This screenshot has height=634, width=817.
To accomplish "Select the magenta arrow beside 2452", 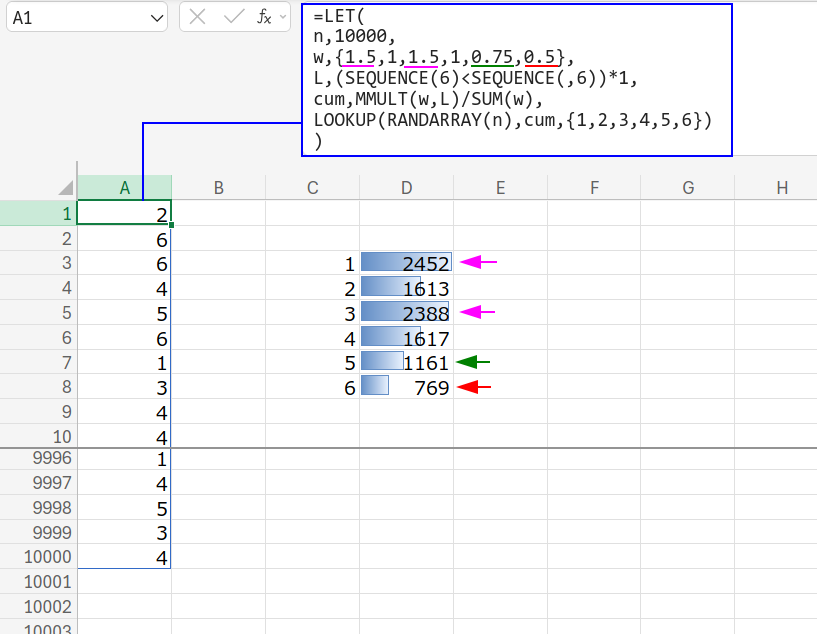I will [478, 263].
